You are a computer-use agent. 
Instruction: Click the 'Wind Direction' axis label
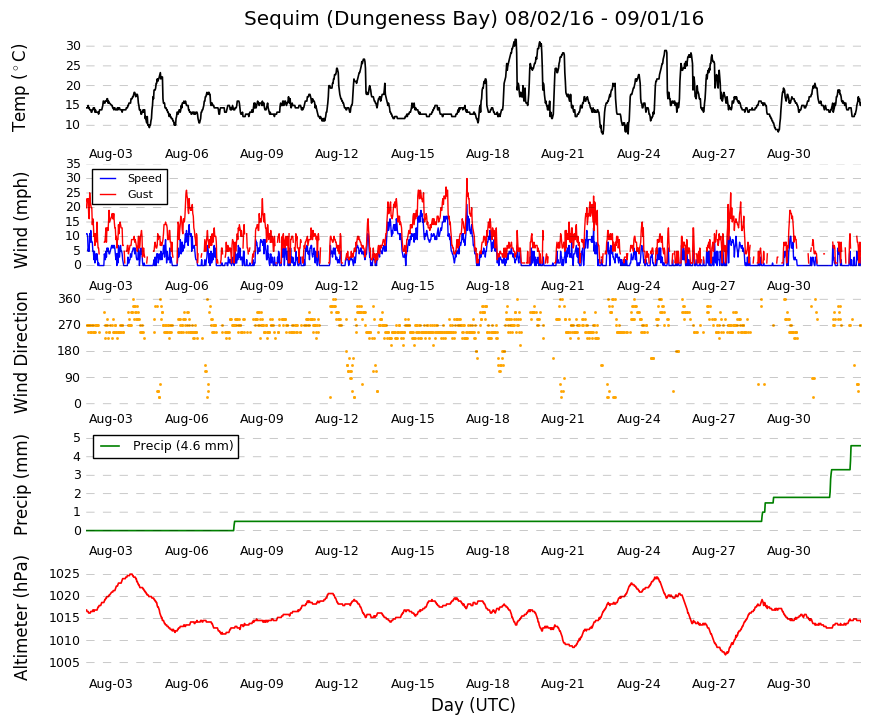(21, 352)
